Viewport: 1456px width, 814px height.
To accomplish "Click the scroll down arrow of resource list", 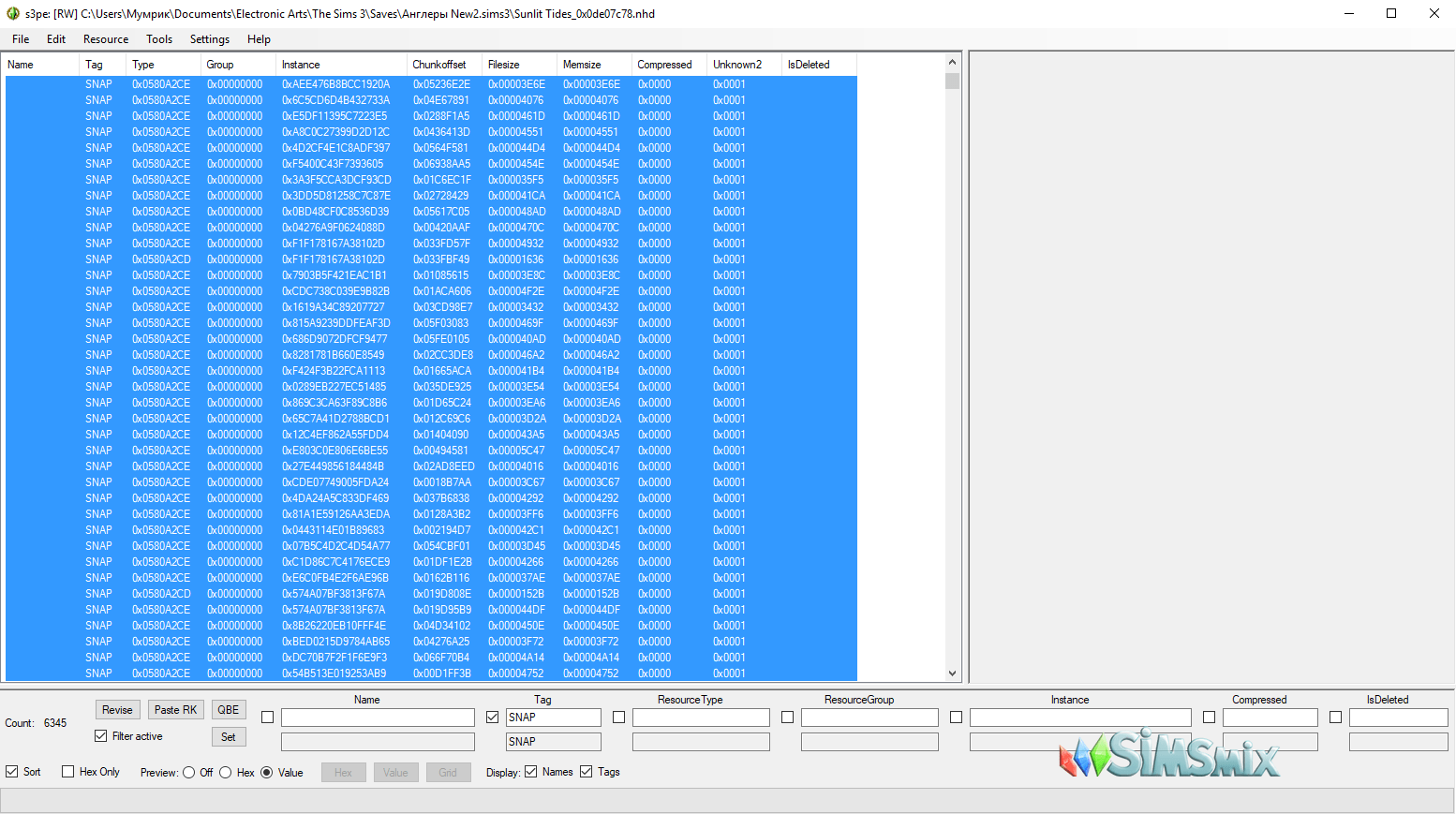I will click(x=953, y=673).
